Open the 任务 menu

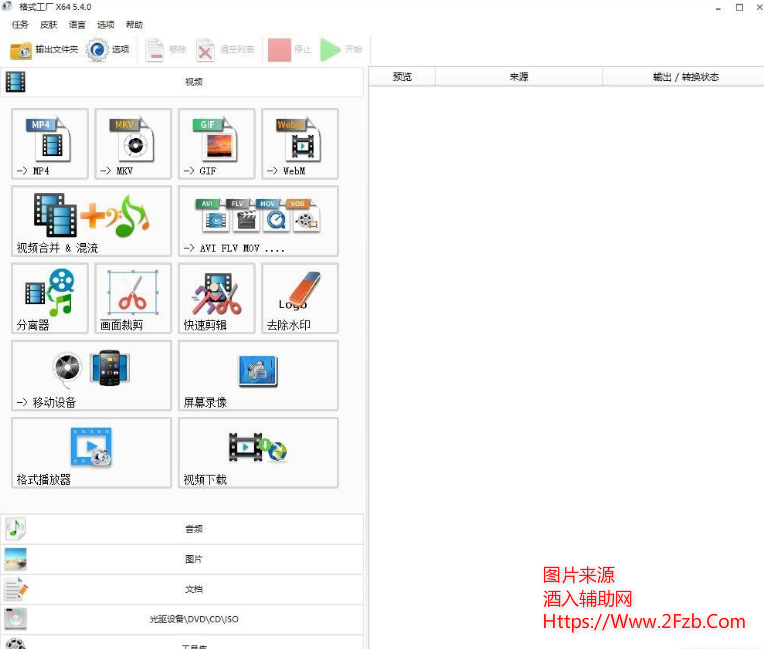20,25
